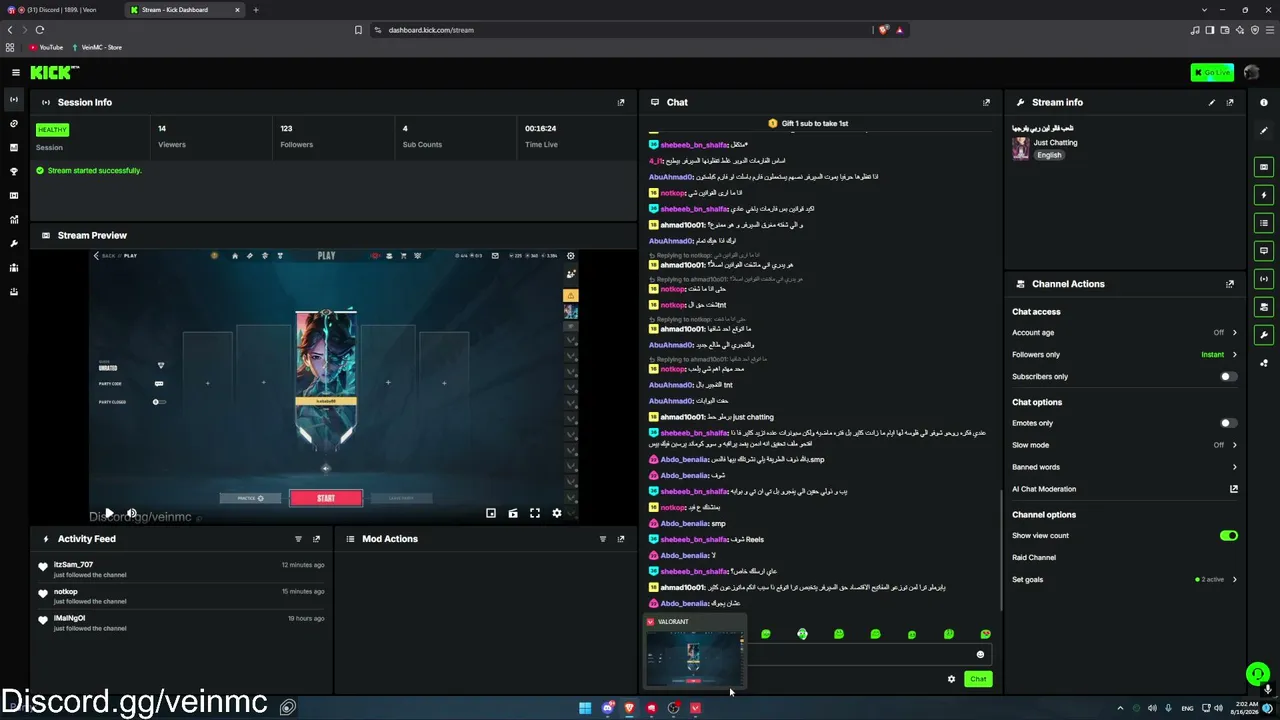Filter the Mod Actions list
The height and width of the screenshot is (720, 1280).
603,539
